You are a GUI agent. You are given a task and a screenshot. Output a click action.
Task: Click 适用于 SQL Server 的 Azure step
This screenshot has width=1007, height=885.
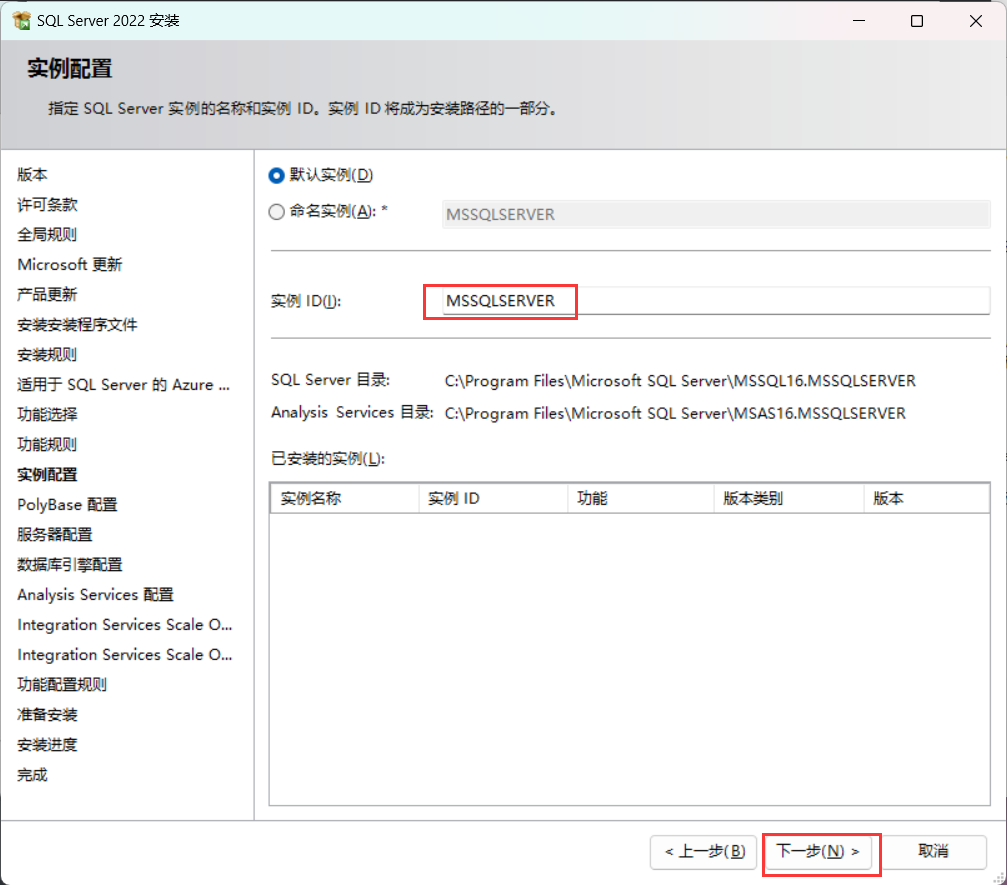(x=123, y=385)
